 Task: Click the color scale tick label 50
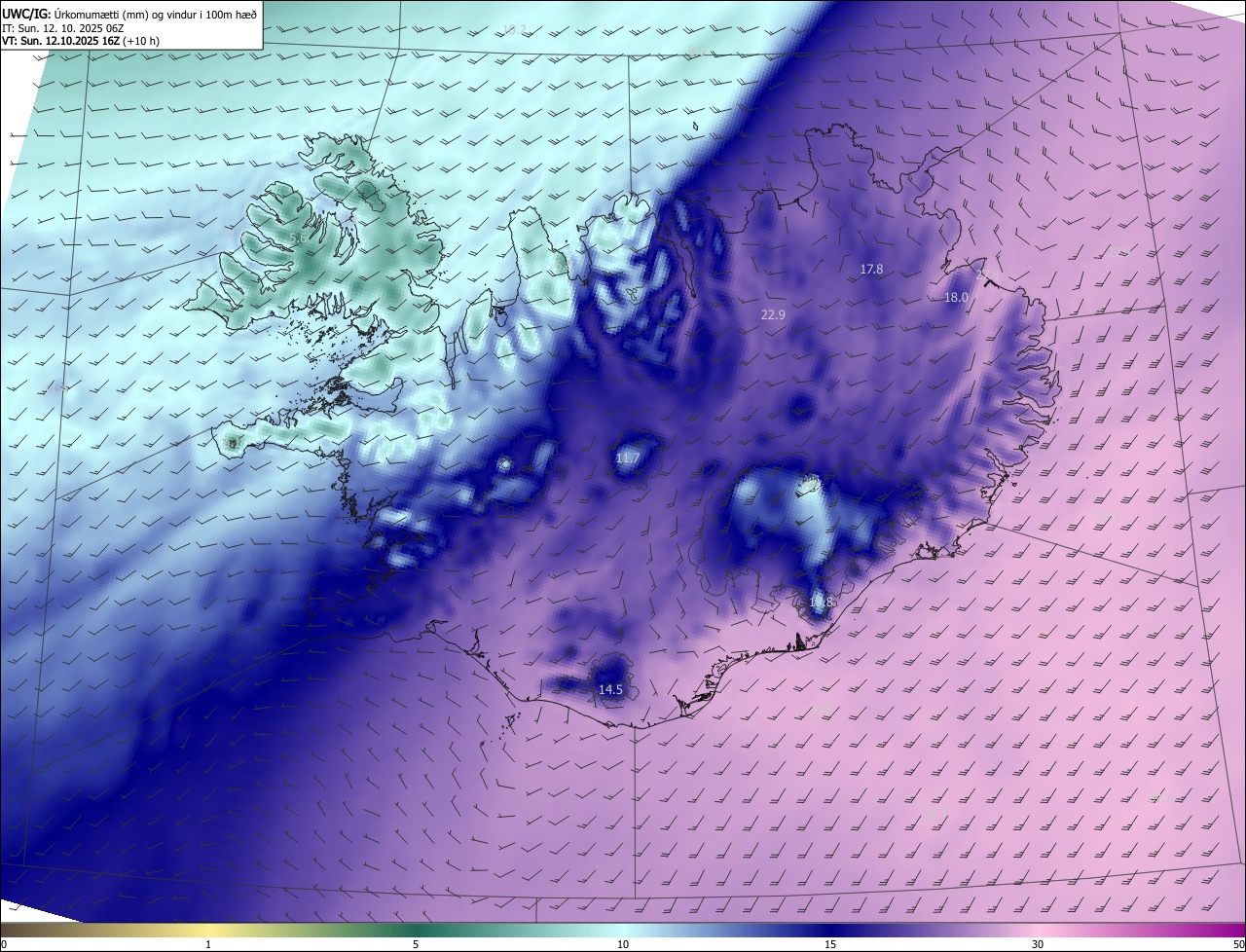point(1239,945)
